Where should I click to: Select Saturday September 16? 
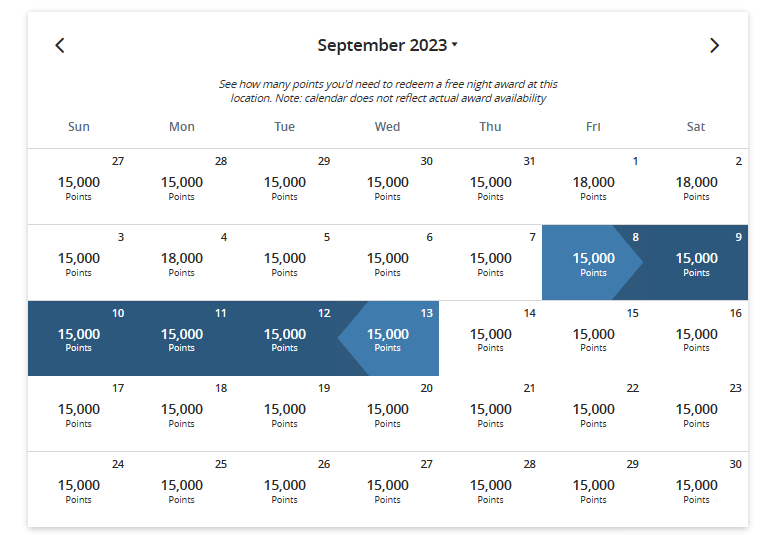pos(696,339)
